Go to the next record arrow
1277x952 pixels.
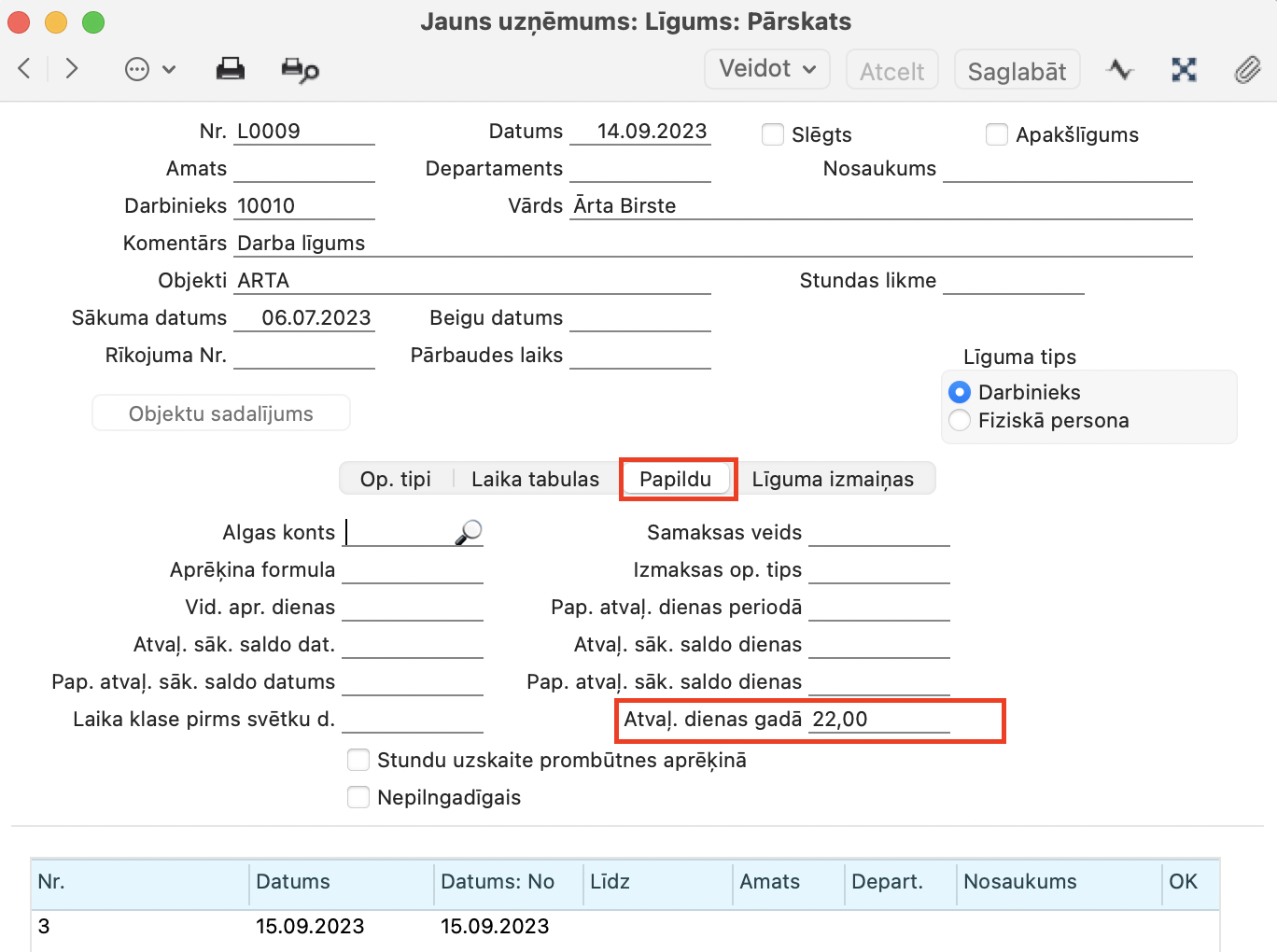72,68
